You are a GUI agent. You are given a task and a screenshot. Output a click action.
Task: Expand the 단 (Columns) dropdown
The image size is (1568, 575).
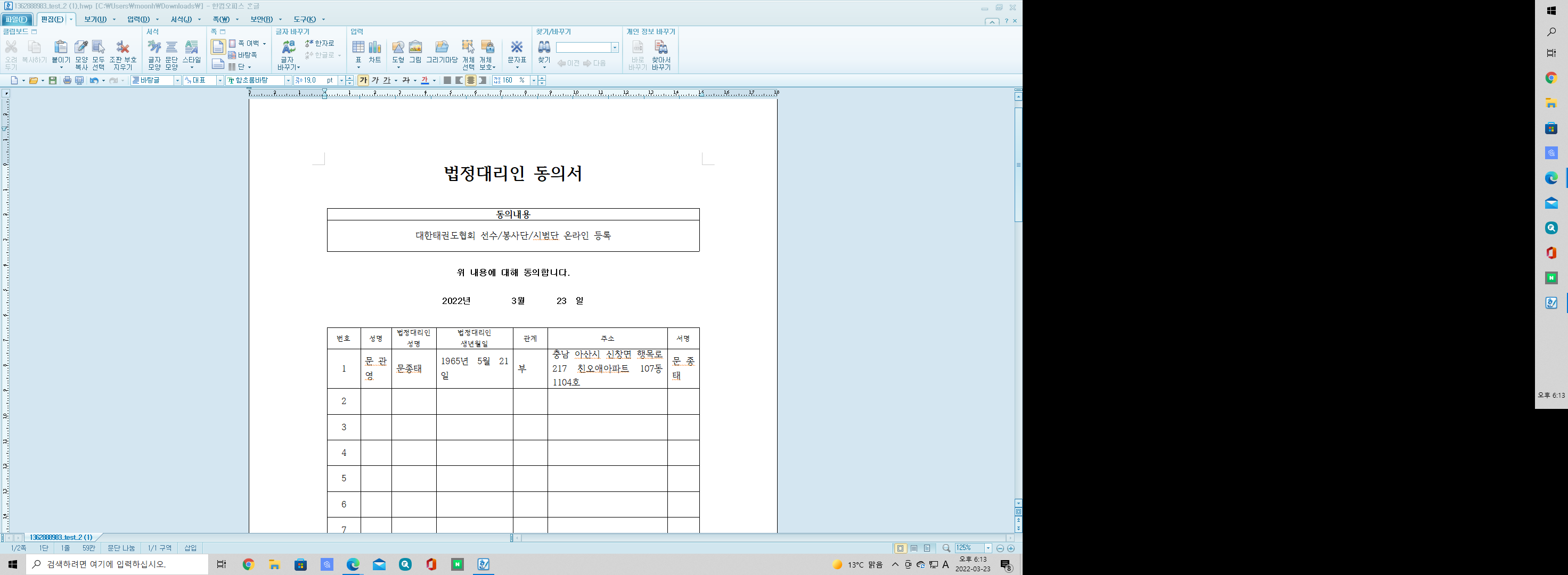(250, 67)
